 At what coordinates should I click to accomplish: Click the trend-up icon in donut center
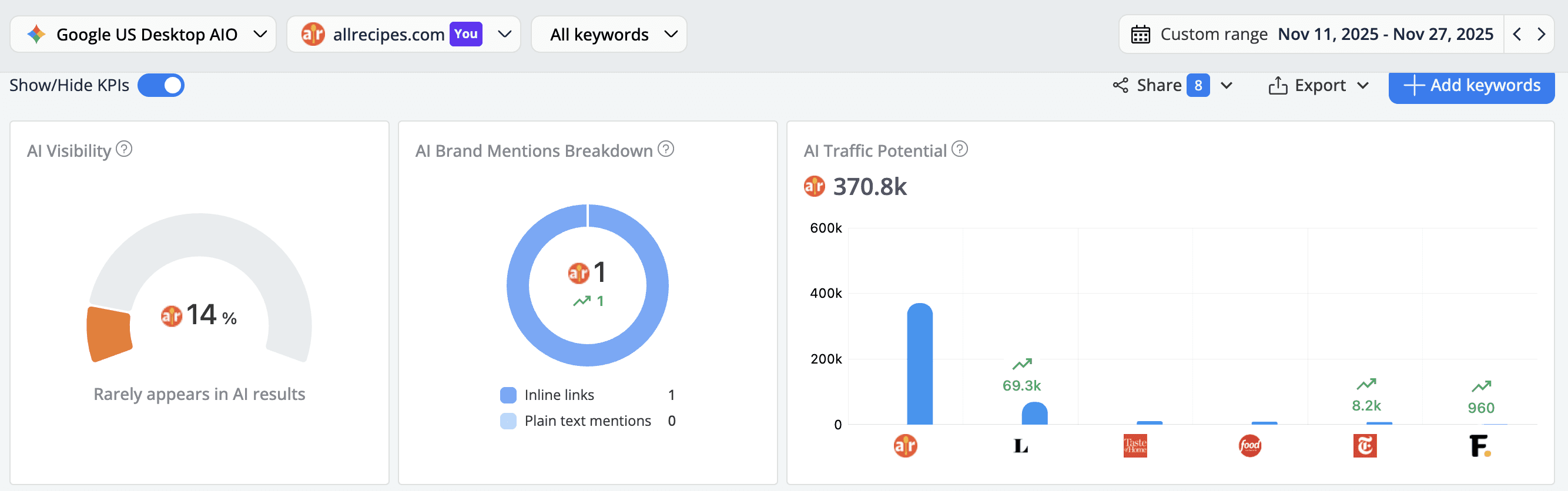pyautogui.click(x=581, y=301)
